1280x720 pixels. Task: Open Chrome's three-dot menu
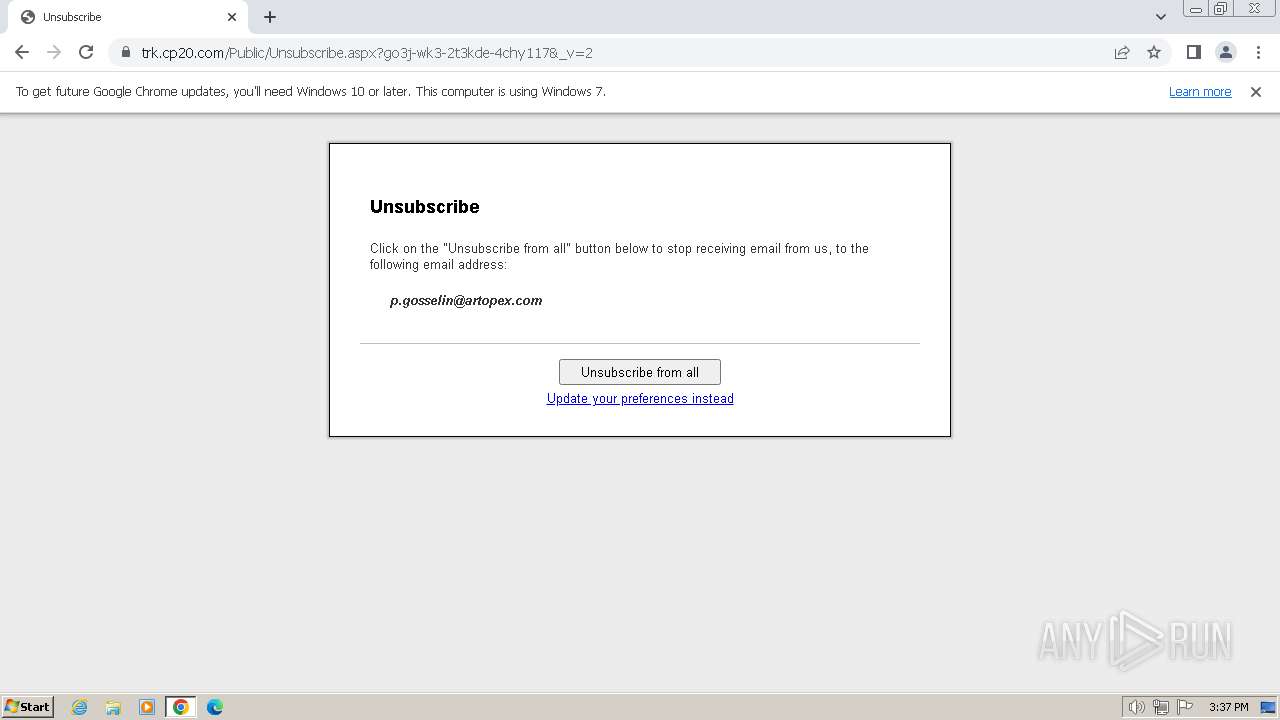[1257, 52]
